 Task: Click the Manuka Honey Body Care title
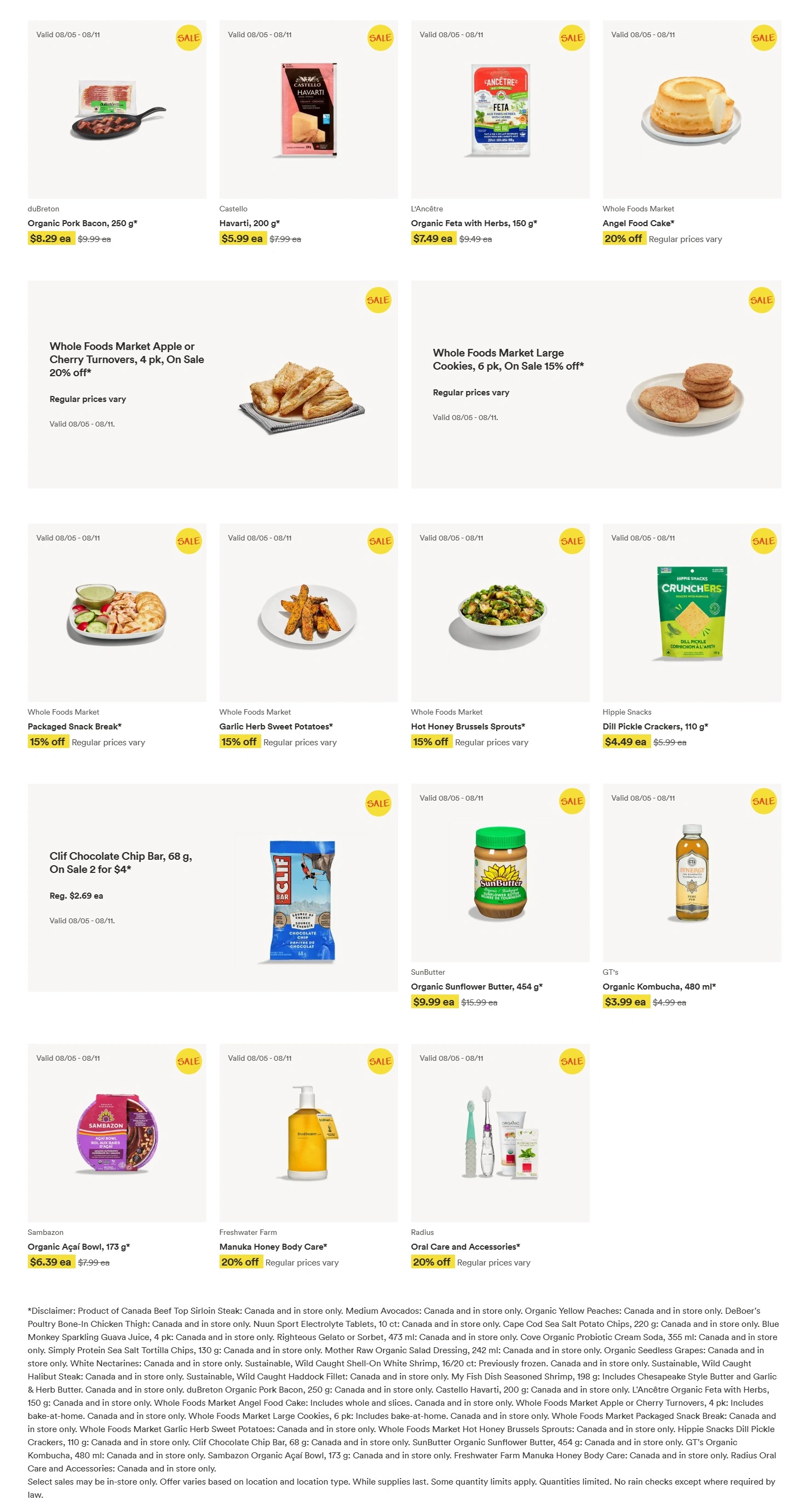[x=273, y=1246]
